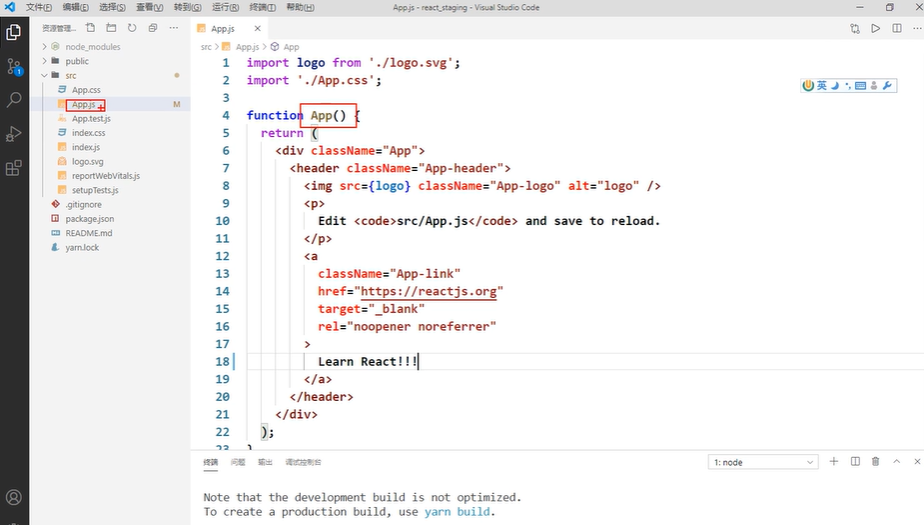Viewport: 924px width, 525px height.
Task: Open package.json in the explorer
Action: pyautogui.click(x=90, y=219)
